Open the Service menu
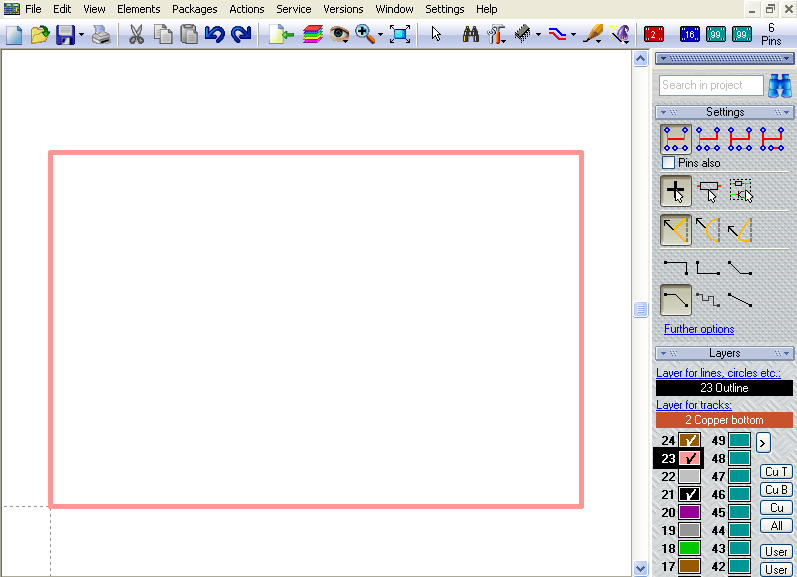This screenshot has height=577, width=797. (x=293, y=9)
